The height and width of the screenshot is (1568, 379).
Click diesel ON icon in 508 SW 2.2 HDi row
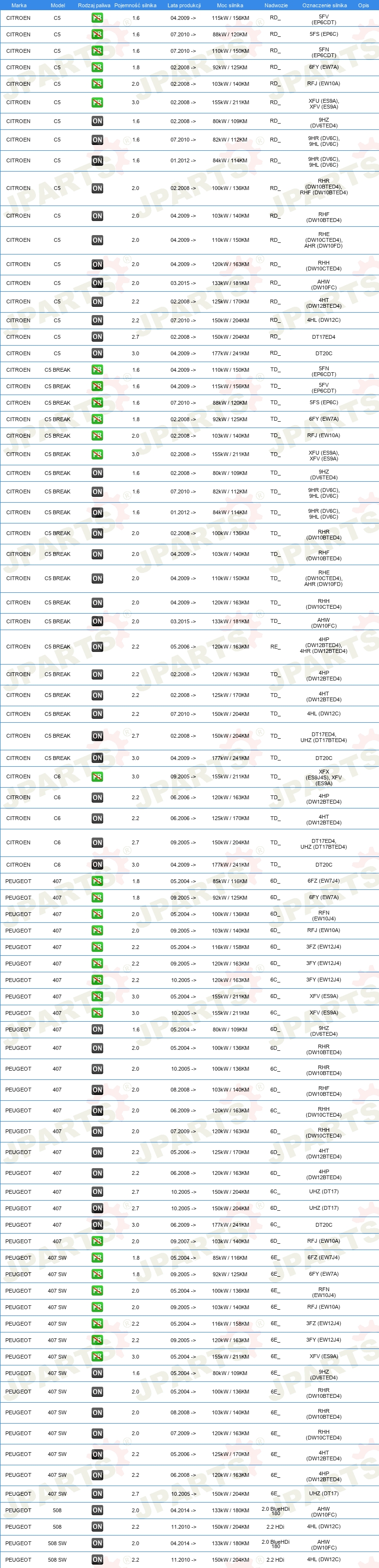(x=97, y=1559)
